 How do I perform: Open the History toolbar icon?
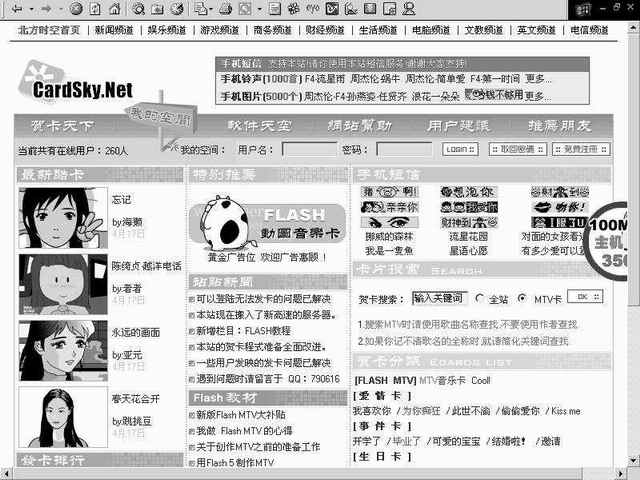(177, 8)
